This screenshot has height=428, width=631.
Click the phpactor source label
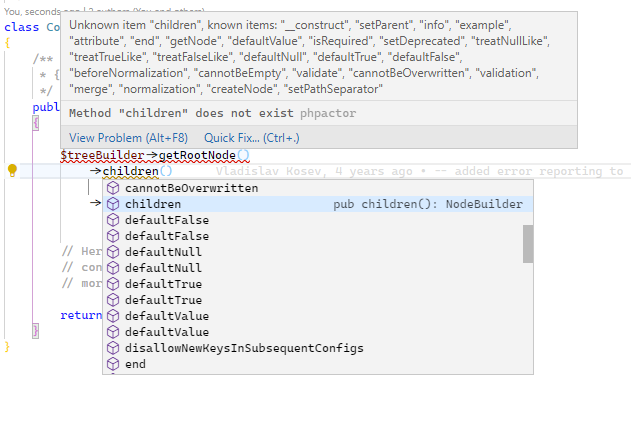point(328,113)
